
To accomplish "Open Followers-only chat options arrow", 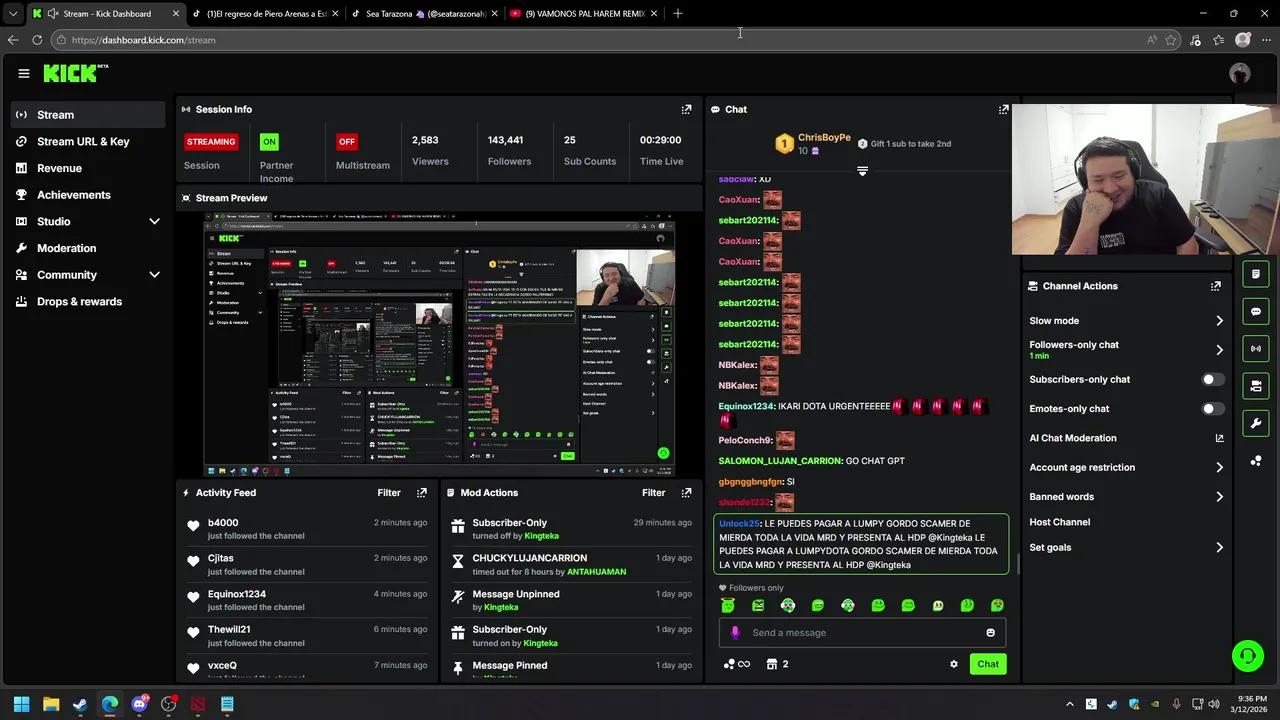I will click(x=1219, y=350).
